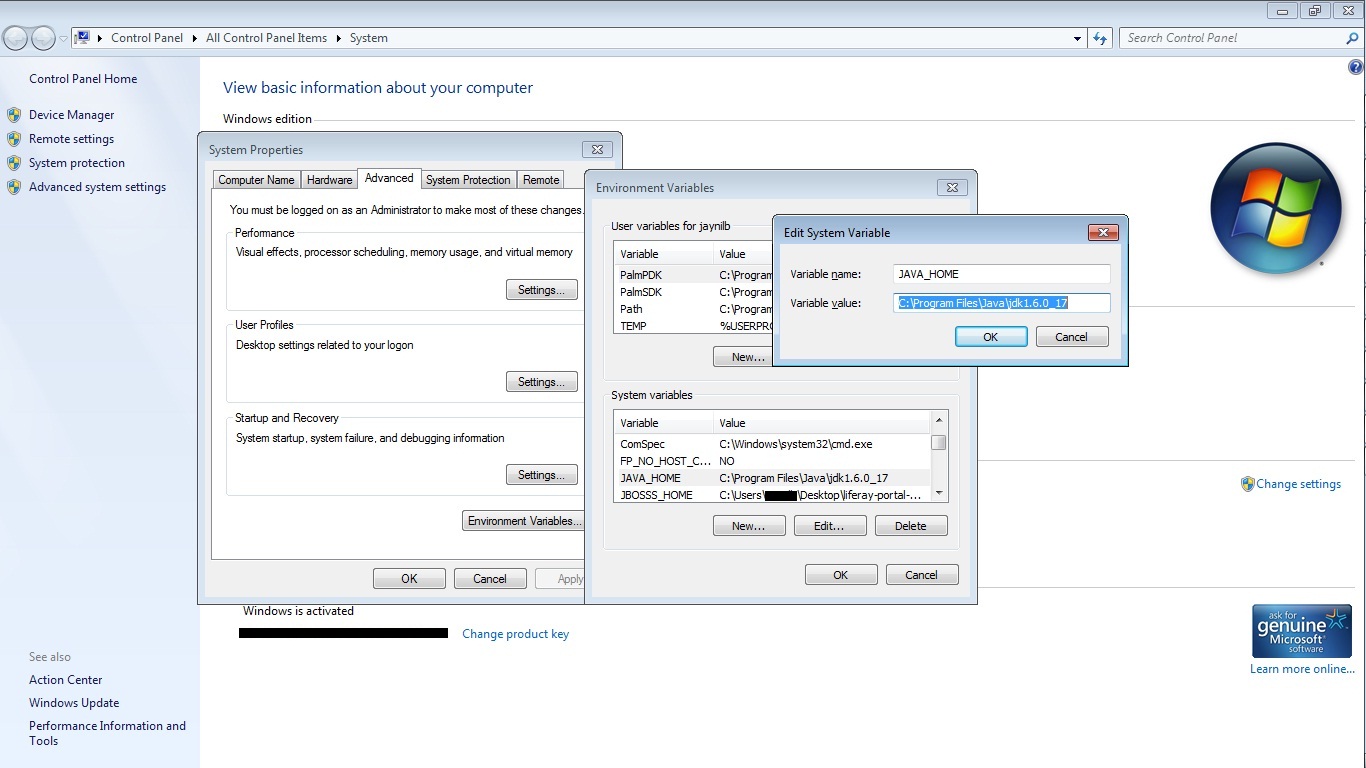
Task: Click Cancel in Edit System Variable dialog
Action: [1072, 337]
